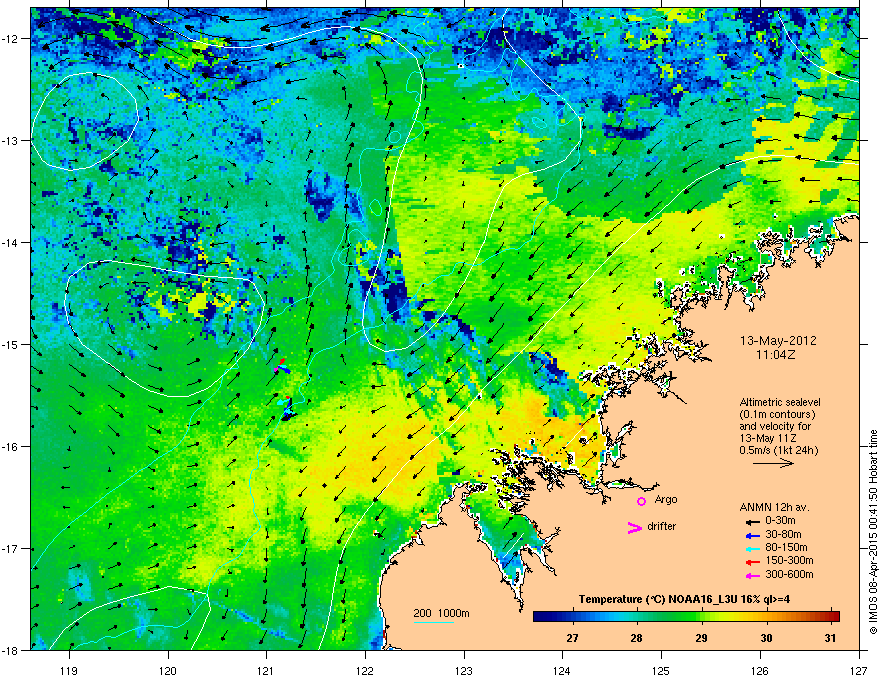
Task: Click the magenta drifter arrowhead legend marker
Action: coord(635,527)
